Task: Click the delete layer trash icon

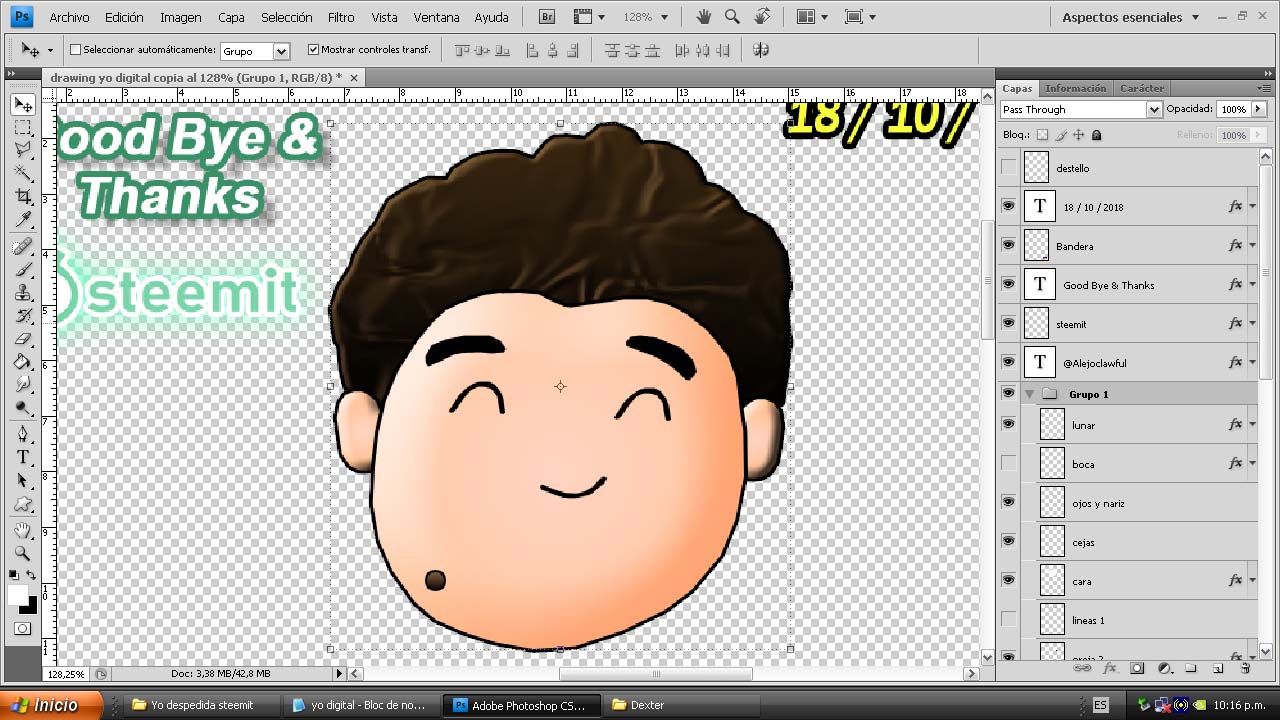Action: click(x=1245, y=668)
